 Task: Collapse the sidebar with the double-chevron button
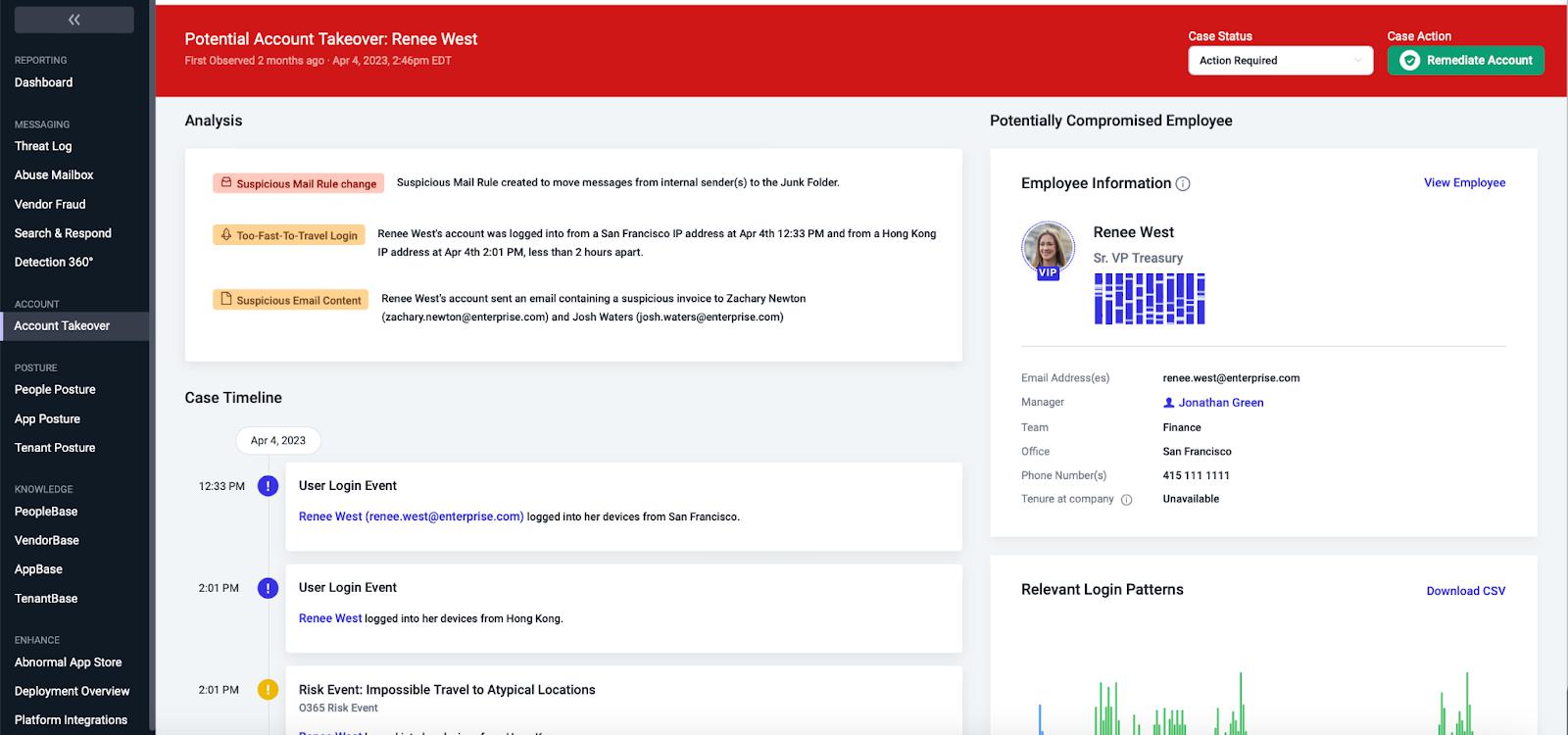[74, 20]
